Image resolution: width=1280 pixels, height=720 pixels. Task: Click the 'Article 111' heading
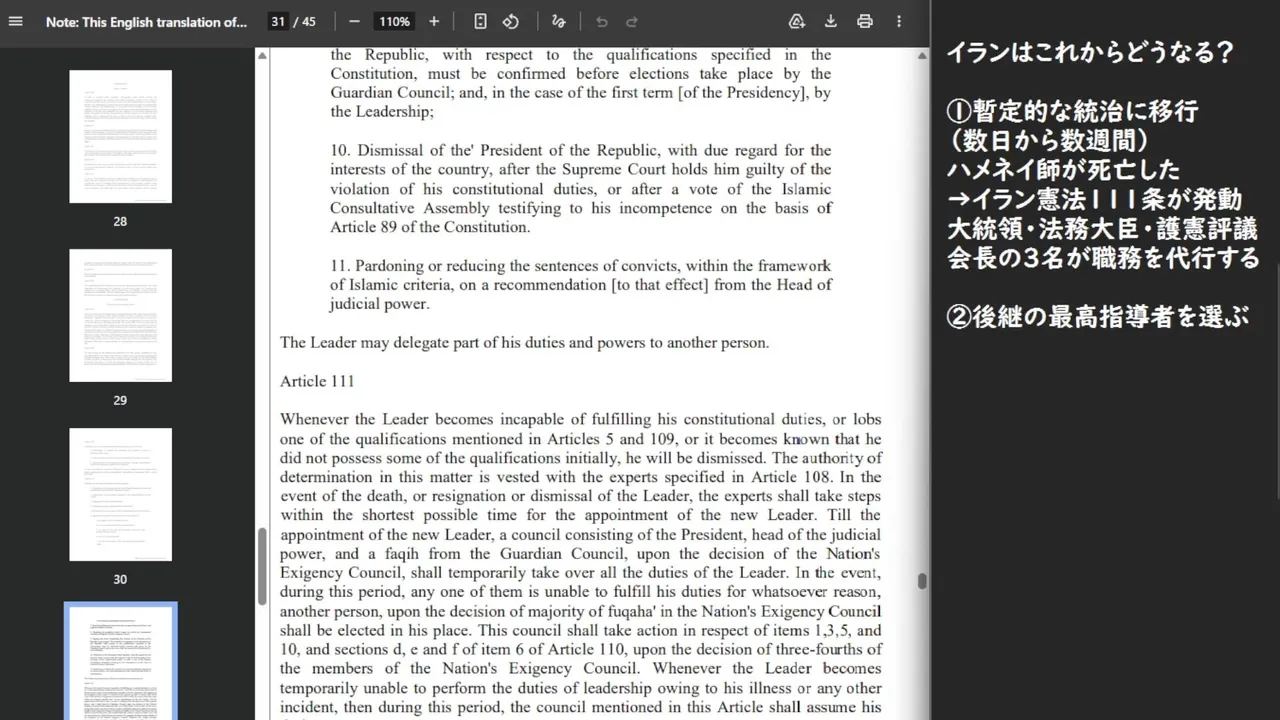click(x=317, y=381)
